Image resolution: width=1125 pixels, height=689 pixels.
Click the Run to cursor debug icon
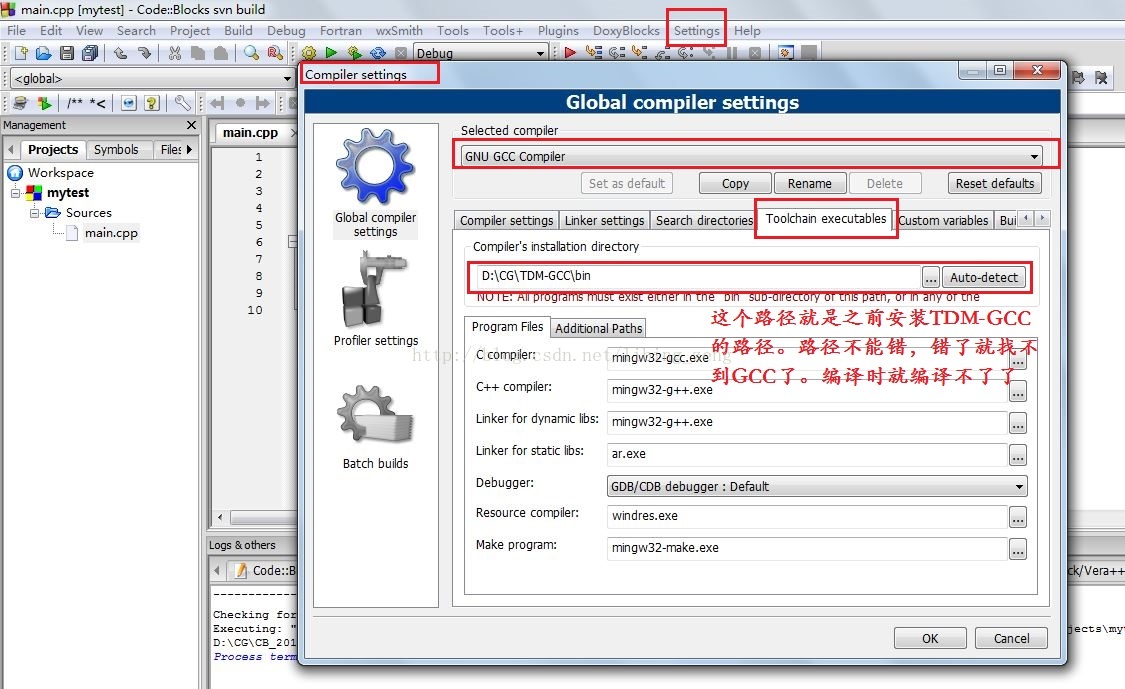click(593, 52)
